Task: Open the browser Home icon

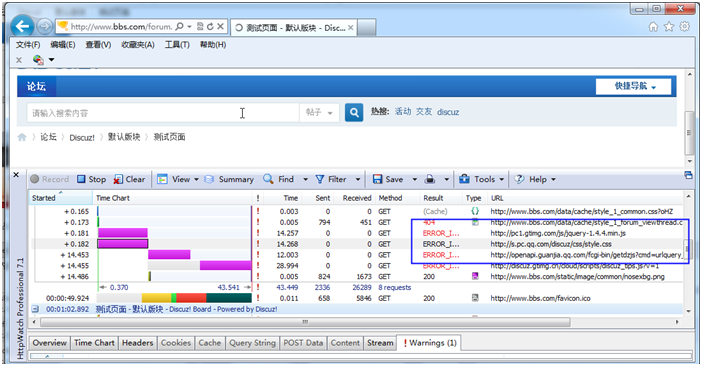Action: [653, 27]
